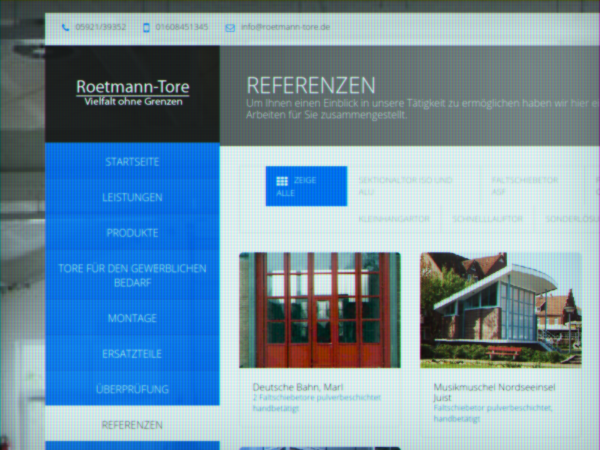This screenshot has height=450, width=600.
Task: Open the red folding door thumbnail
Action: click(320, 310)
